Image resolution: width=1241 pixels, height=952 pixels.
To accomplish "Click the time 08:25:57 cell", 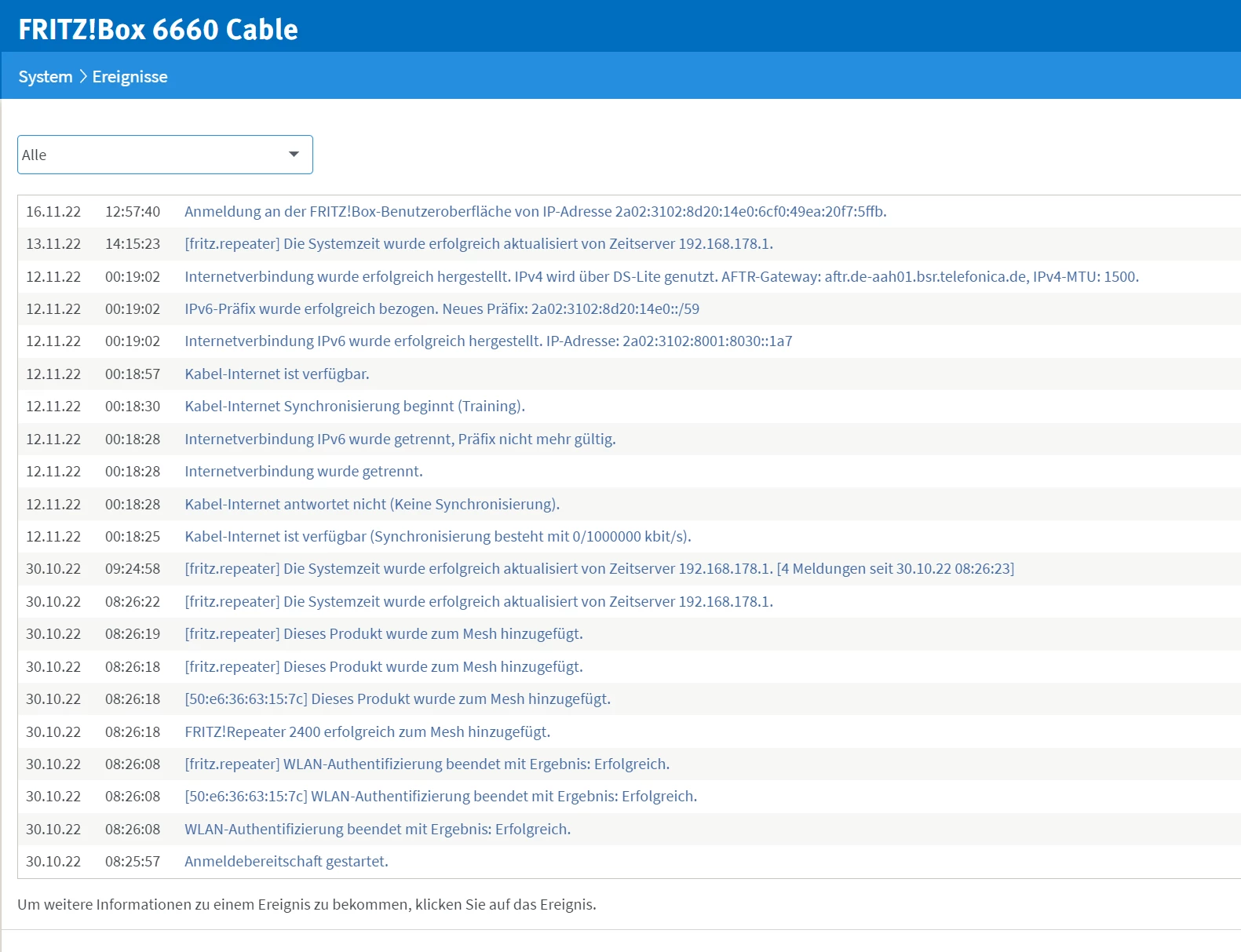I will coord(133,862).
